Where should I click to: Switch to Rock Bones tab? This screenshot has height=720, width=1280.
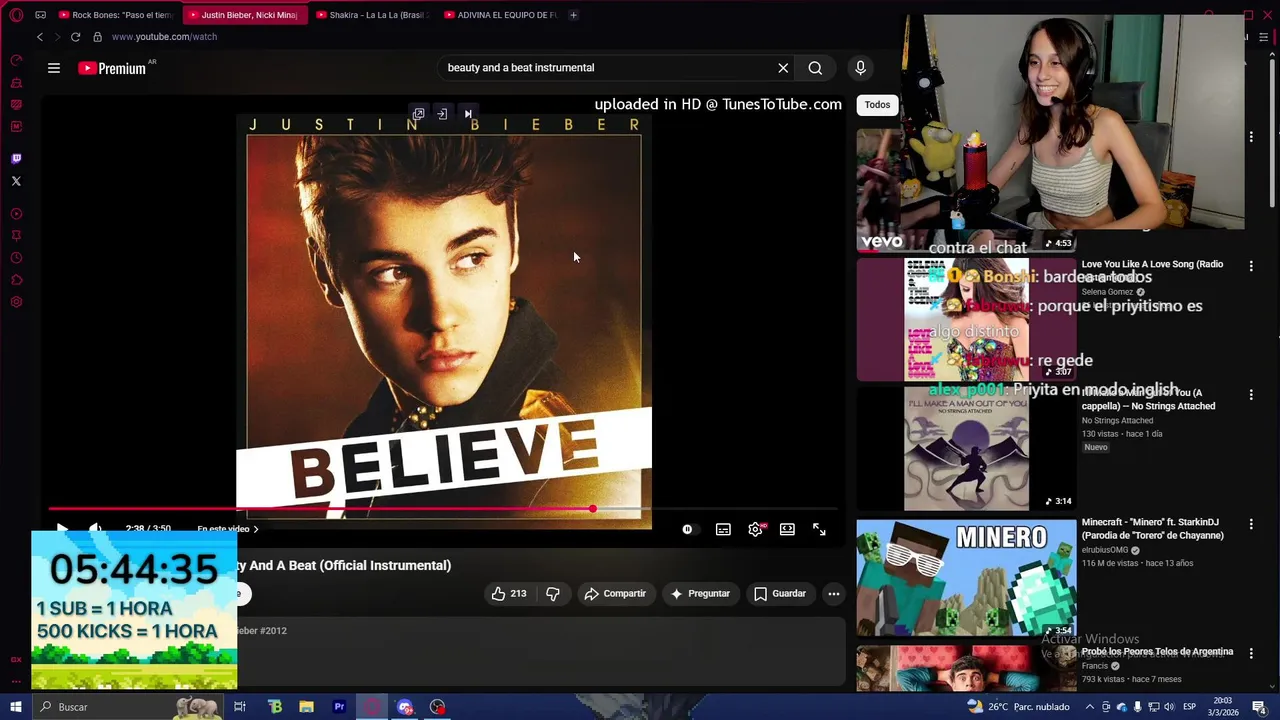point(117,15)
